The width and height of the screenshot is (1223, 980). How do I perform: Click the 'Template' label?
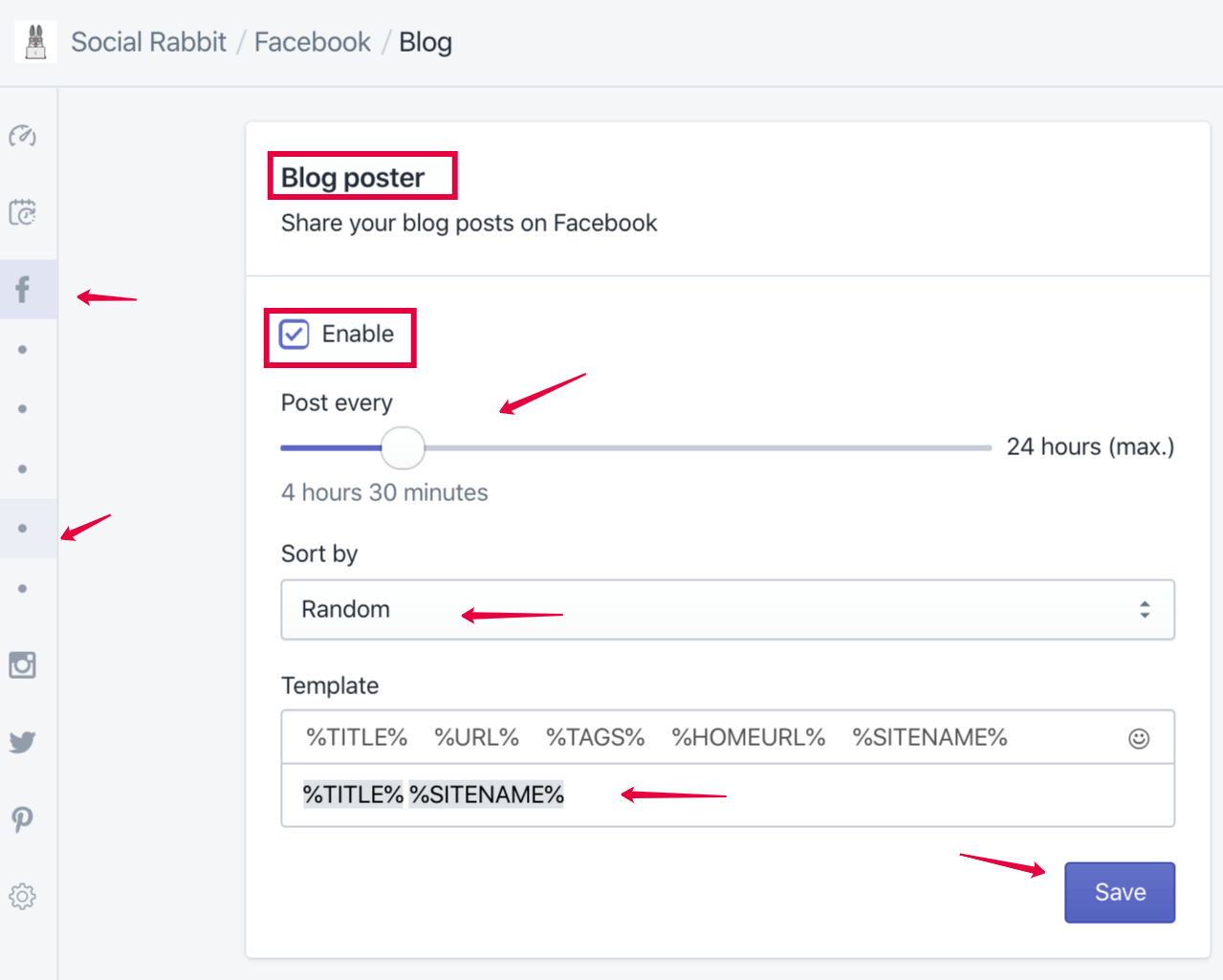[x=330, y=686]
